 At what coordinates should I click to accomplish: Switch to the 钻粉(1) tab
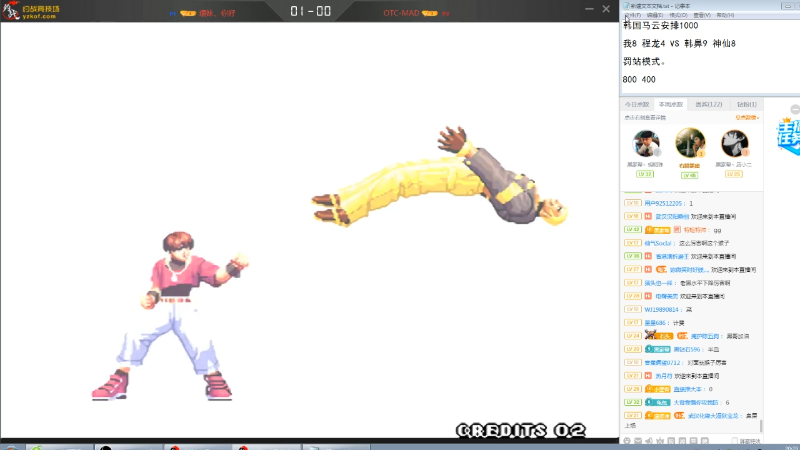746,104
